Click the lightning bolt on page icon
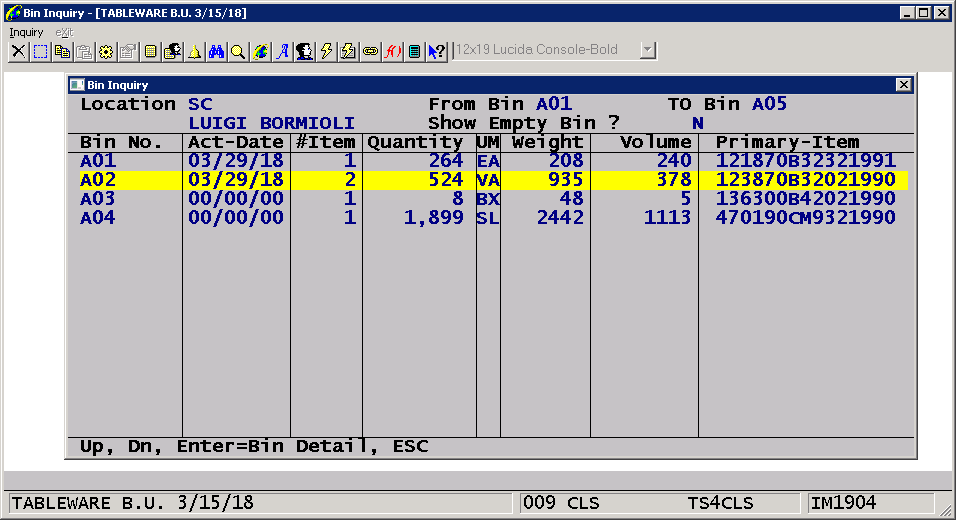956x520 pixels. [x=348, y=51]
